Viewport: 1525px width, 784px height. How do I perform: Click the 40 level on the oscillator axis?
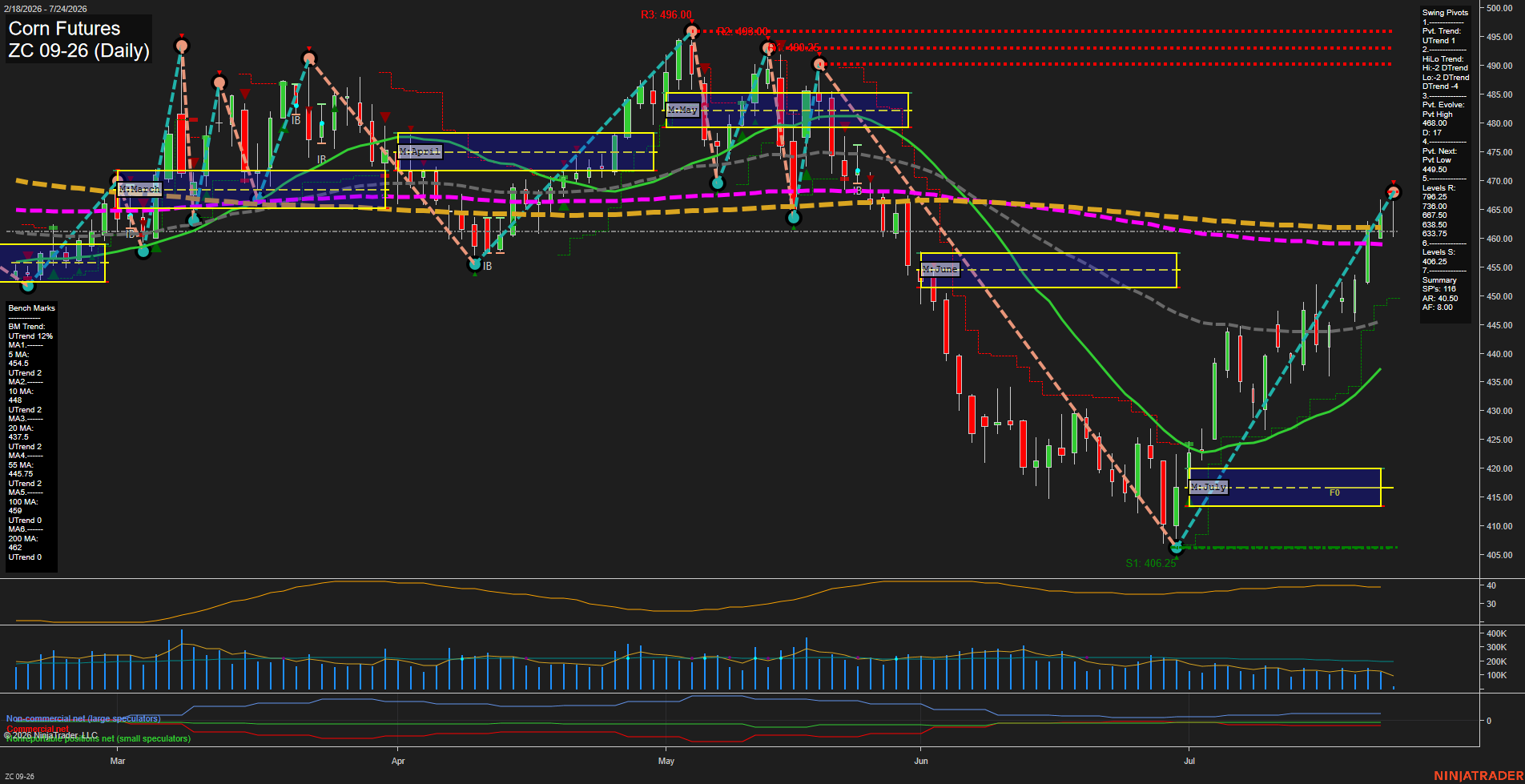click(1491, 585)
